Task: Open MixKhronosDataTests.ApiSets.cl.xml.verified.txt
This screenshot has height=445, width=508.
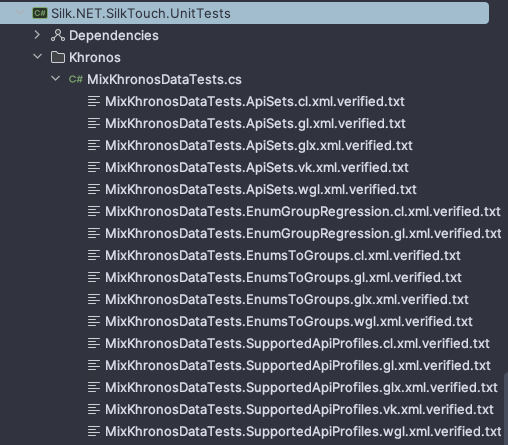Action: tap(255, 101)
